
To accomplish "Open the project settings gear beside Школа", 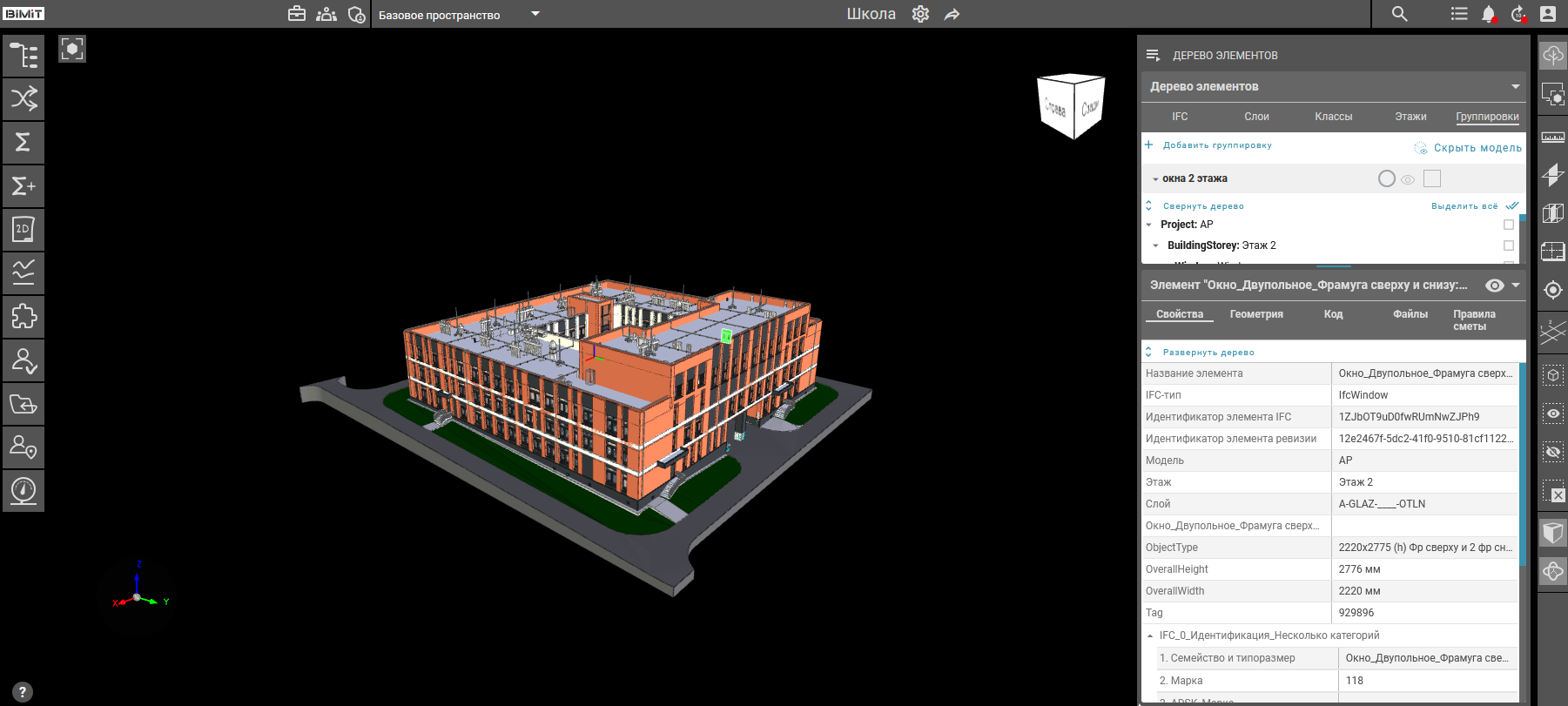I will pos(920,14).
